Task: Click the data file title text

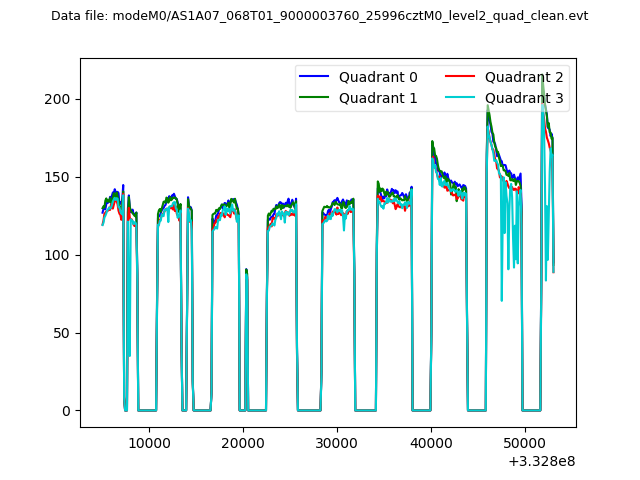Action: [x=319, y=16]
